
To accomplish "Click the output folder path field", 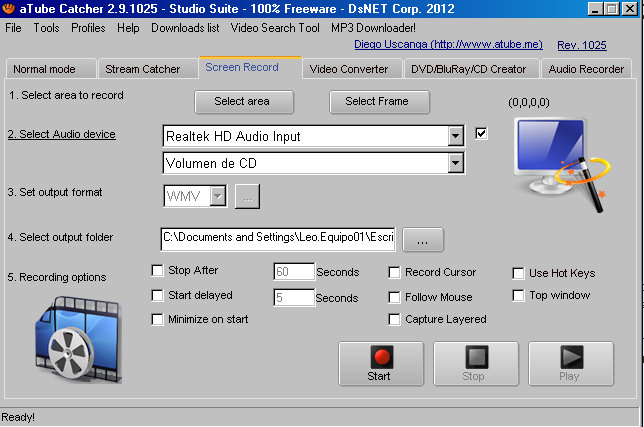I will pos(278,239).
